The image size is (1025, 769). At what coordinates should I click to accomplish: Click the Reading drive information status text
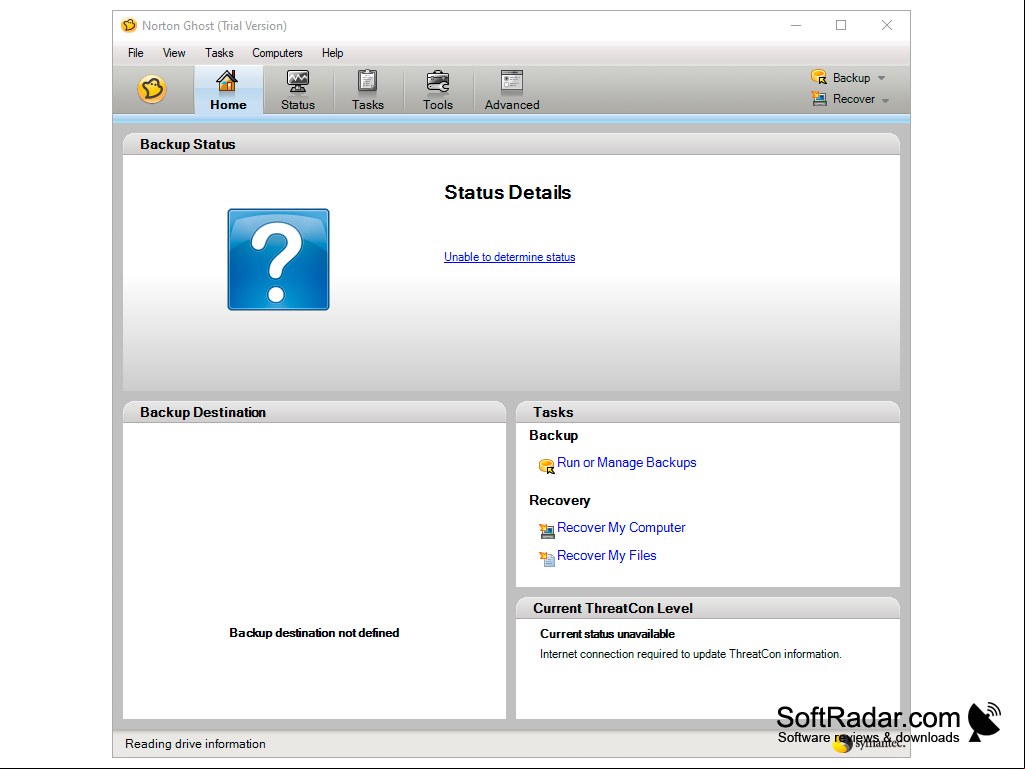coord(195,743)
